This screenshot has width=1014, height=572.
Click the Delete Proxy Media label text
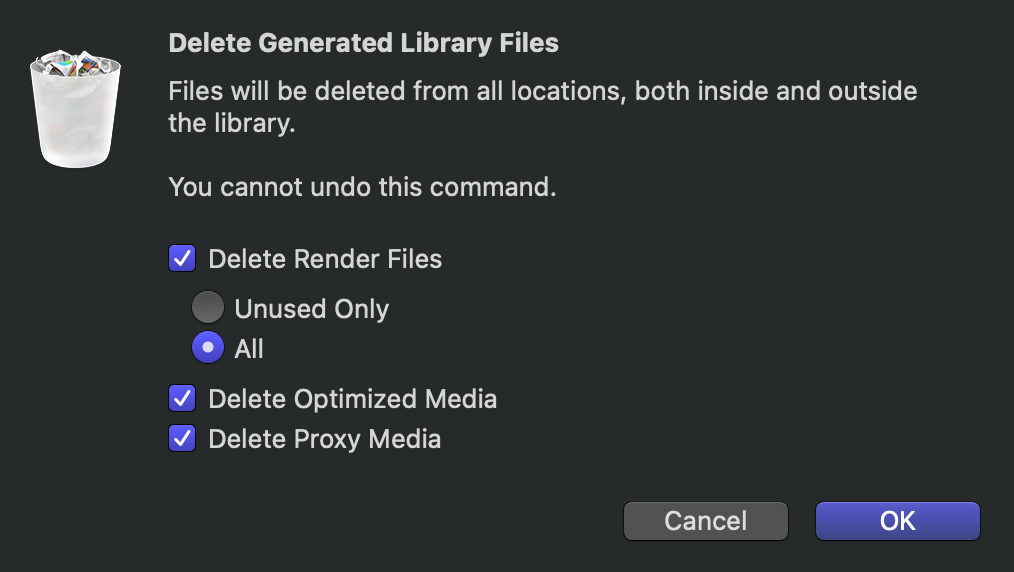coord(324,439)
